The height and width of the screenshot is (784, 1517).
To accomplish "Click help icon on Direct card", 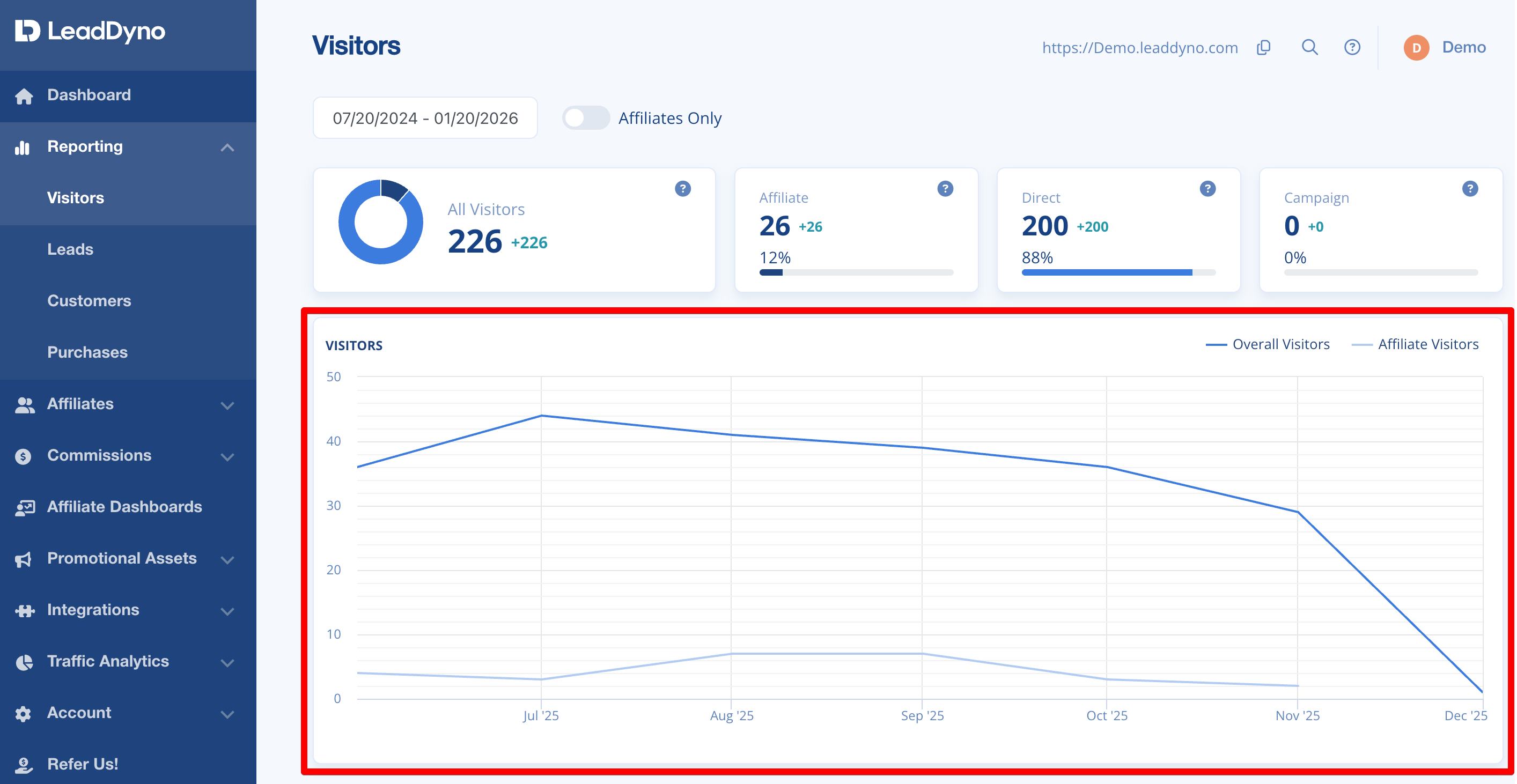I will point(1208,189).
